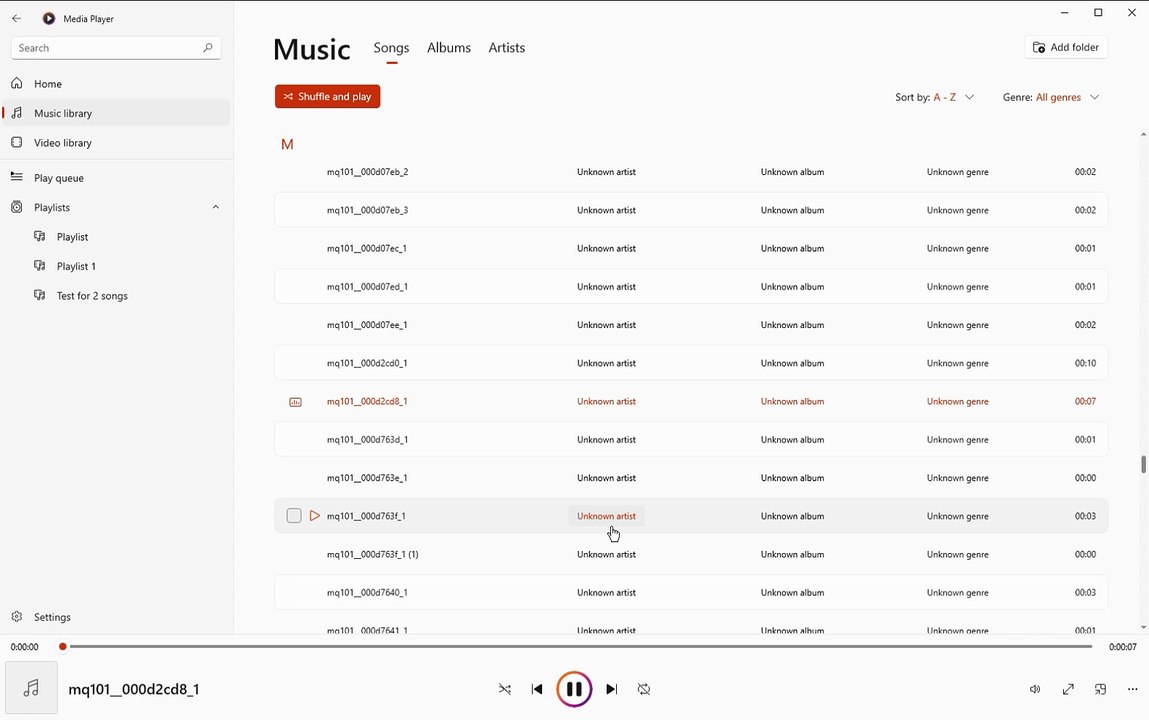Select song mq101__000d763d_1
This screenshot has width=1149, height=720.
click(x=691, y=439)
